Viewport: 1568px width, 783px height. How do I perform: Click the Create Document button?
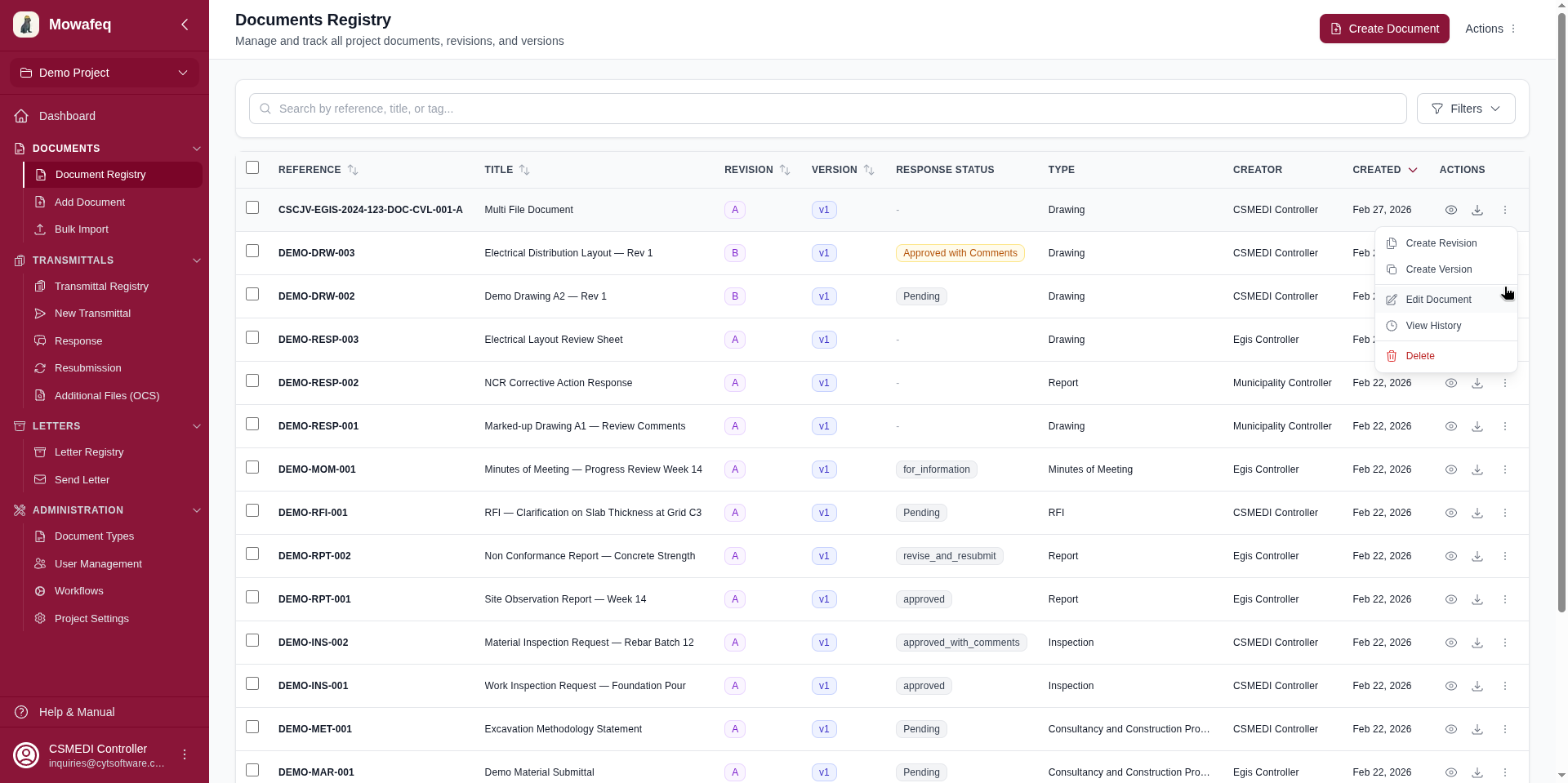point(1383,29)
